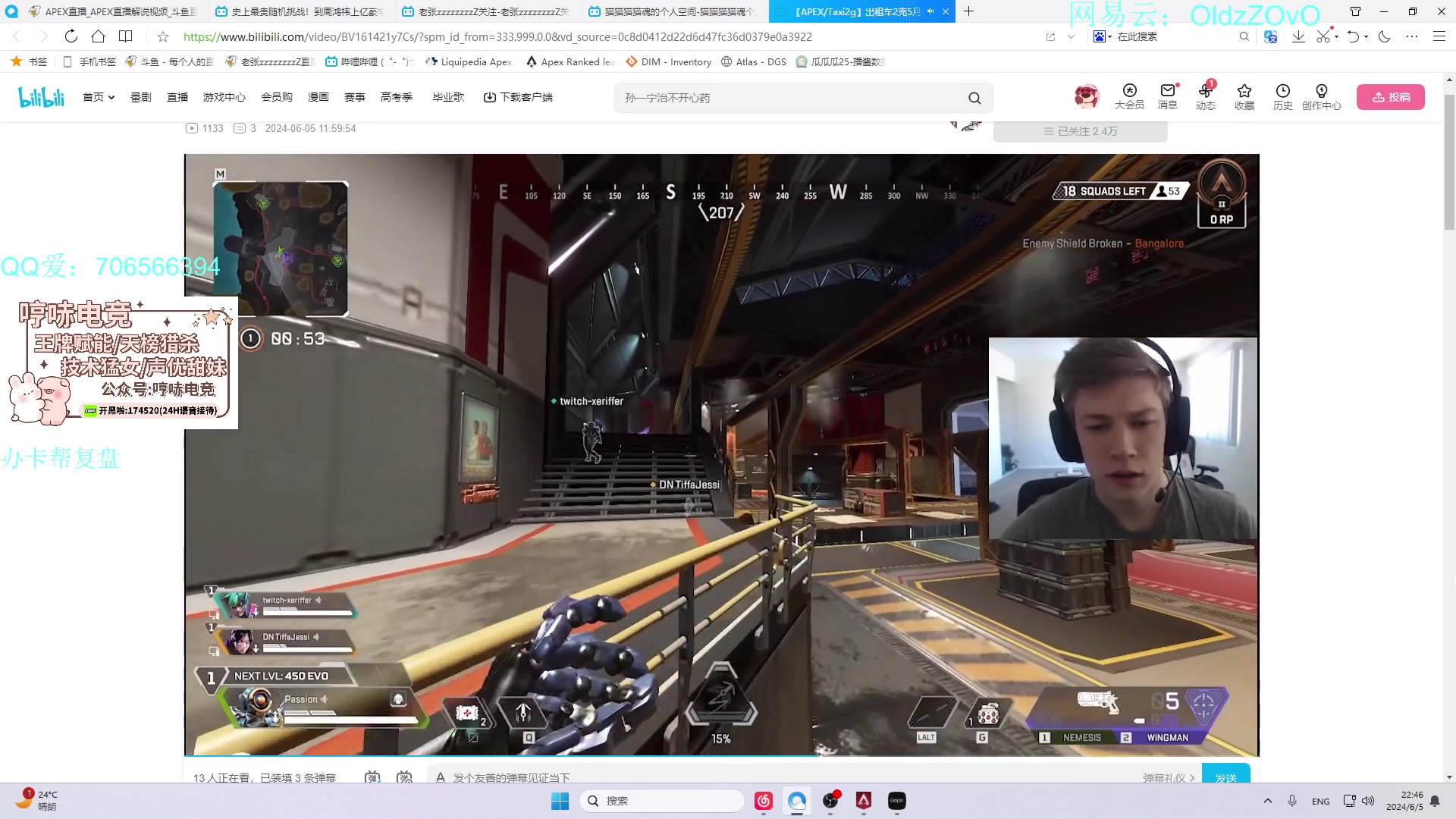
Task: Open the DIM - Inventory bookmark
Action: 669,61
